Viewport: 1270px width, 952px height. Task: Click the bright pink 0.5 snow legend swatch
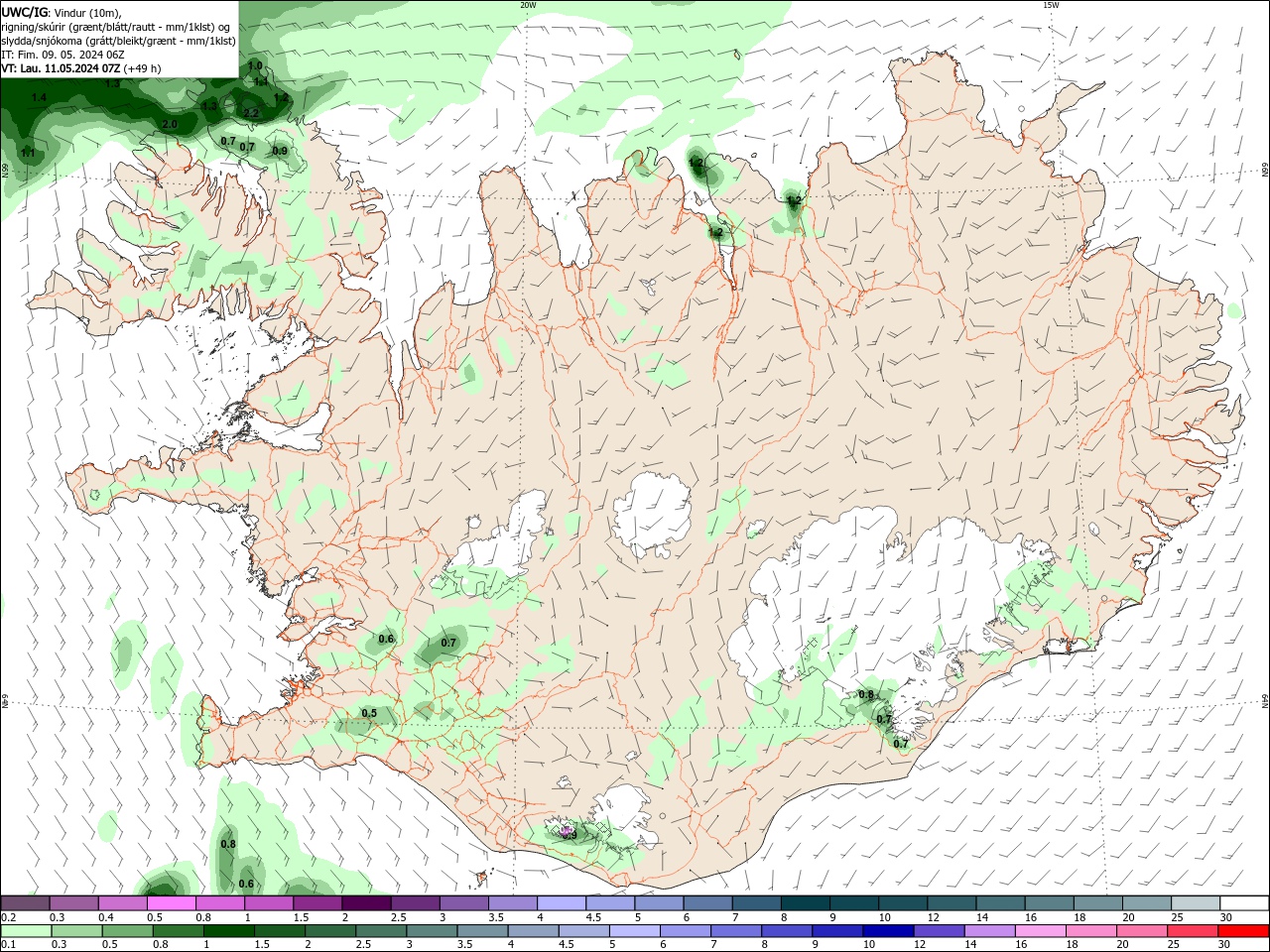[x=172, y=903]
